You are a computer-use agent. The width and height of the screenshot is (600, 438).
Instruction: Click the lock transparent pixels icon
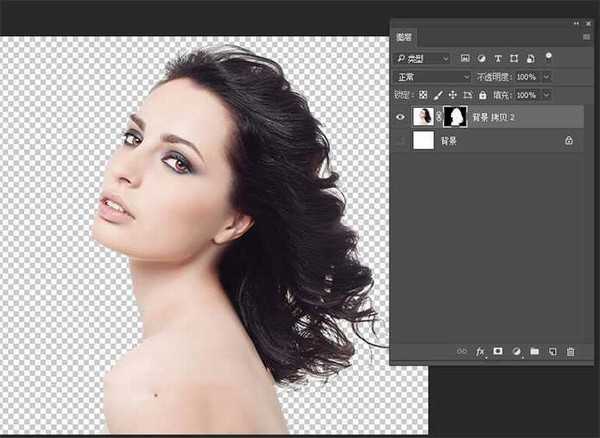coord(423,95)
